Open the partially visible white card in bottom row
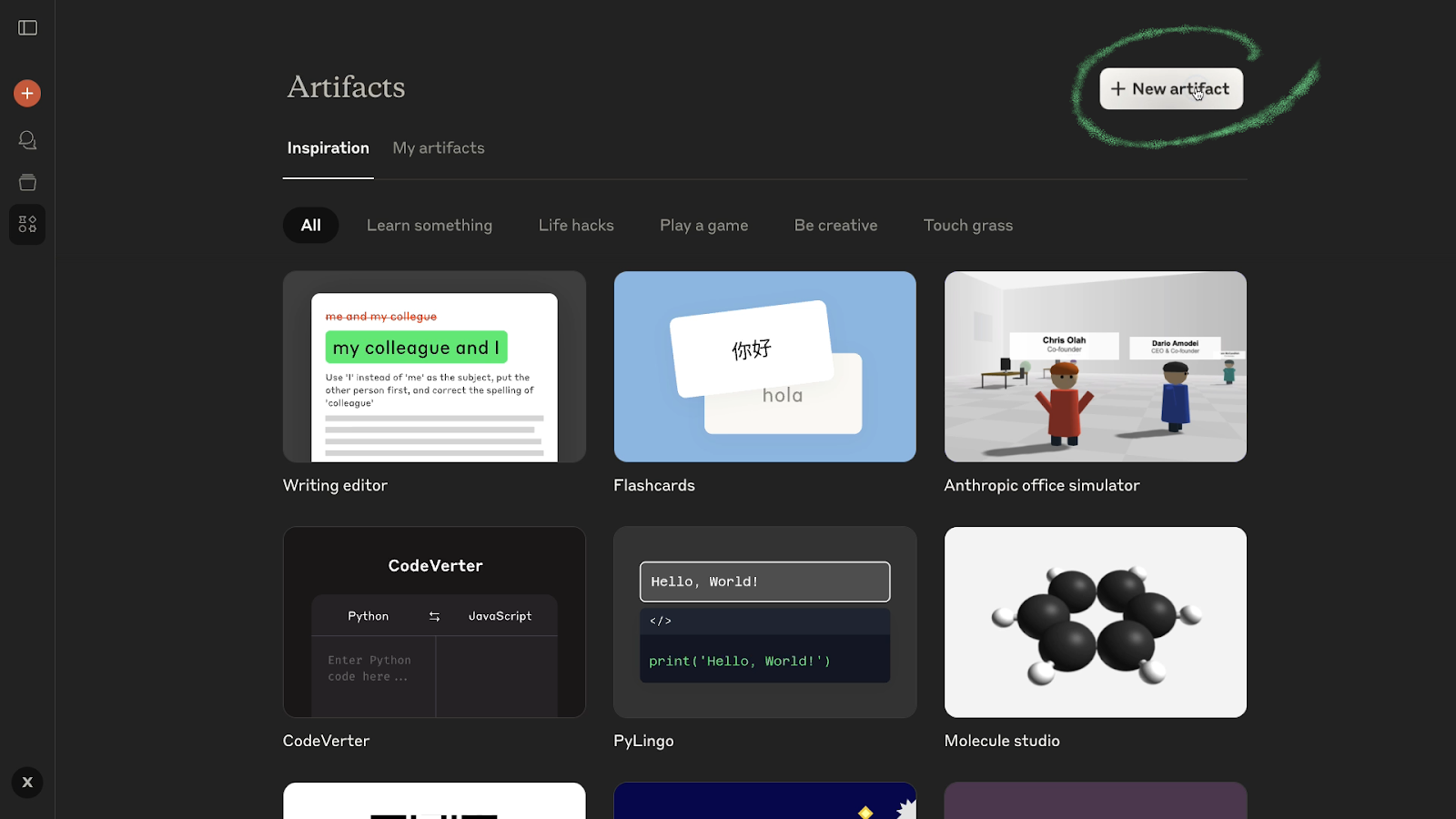Image resolution: width=1456 pixels, height=819 pixels. pos(434,801)
